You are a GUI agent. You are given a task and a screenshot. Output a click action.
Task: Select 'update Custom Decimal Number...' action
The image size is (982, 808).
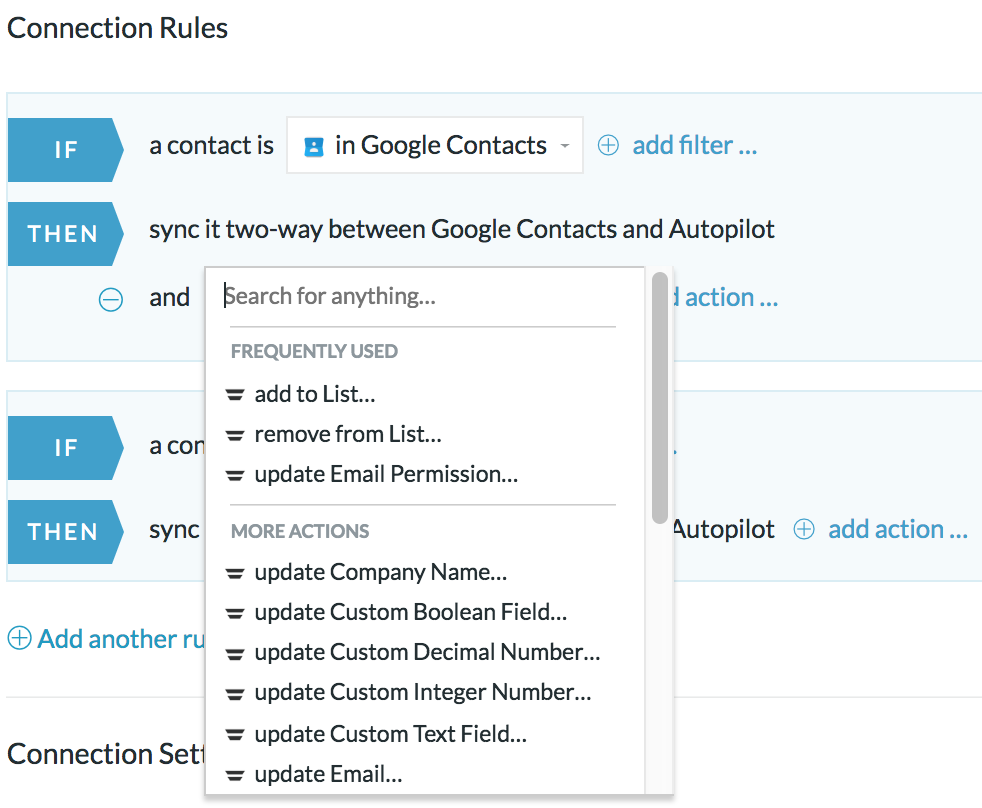coord(427,652)
